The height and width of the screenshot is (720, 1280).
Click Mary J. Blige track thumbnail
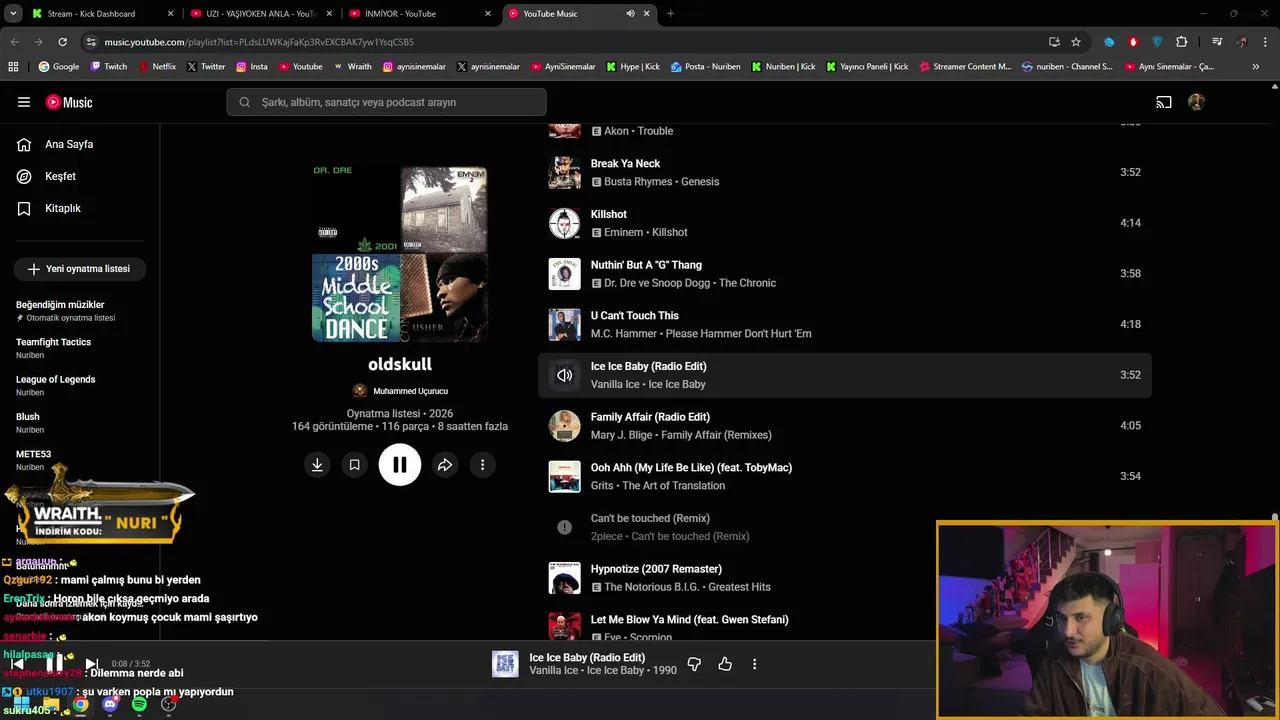[x=565, y=426]
